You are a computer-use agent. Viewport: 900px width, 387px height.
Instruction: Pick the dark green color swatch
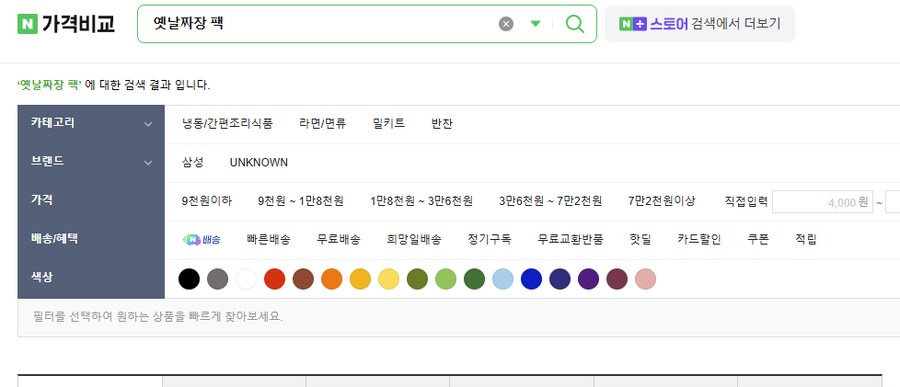[475, 279]
